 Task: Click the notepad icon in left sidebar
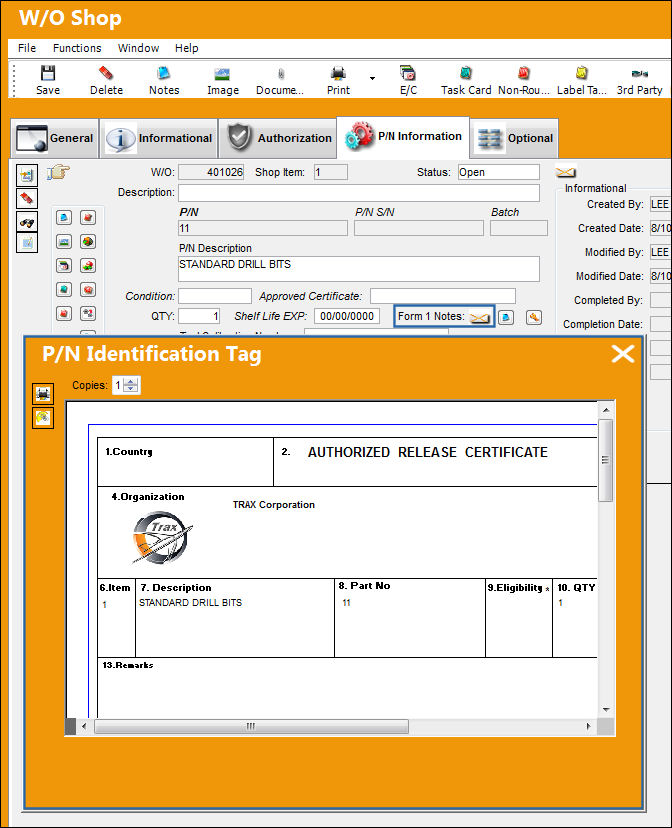click(x=27, y=243)
